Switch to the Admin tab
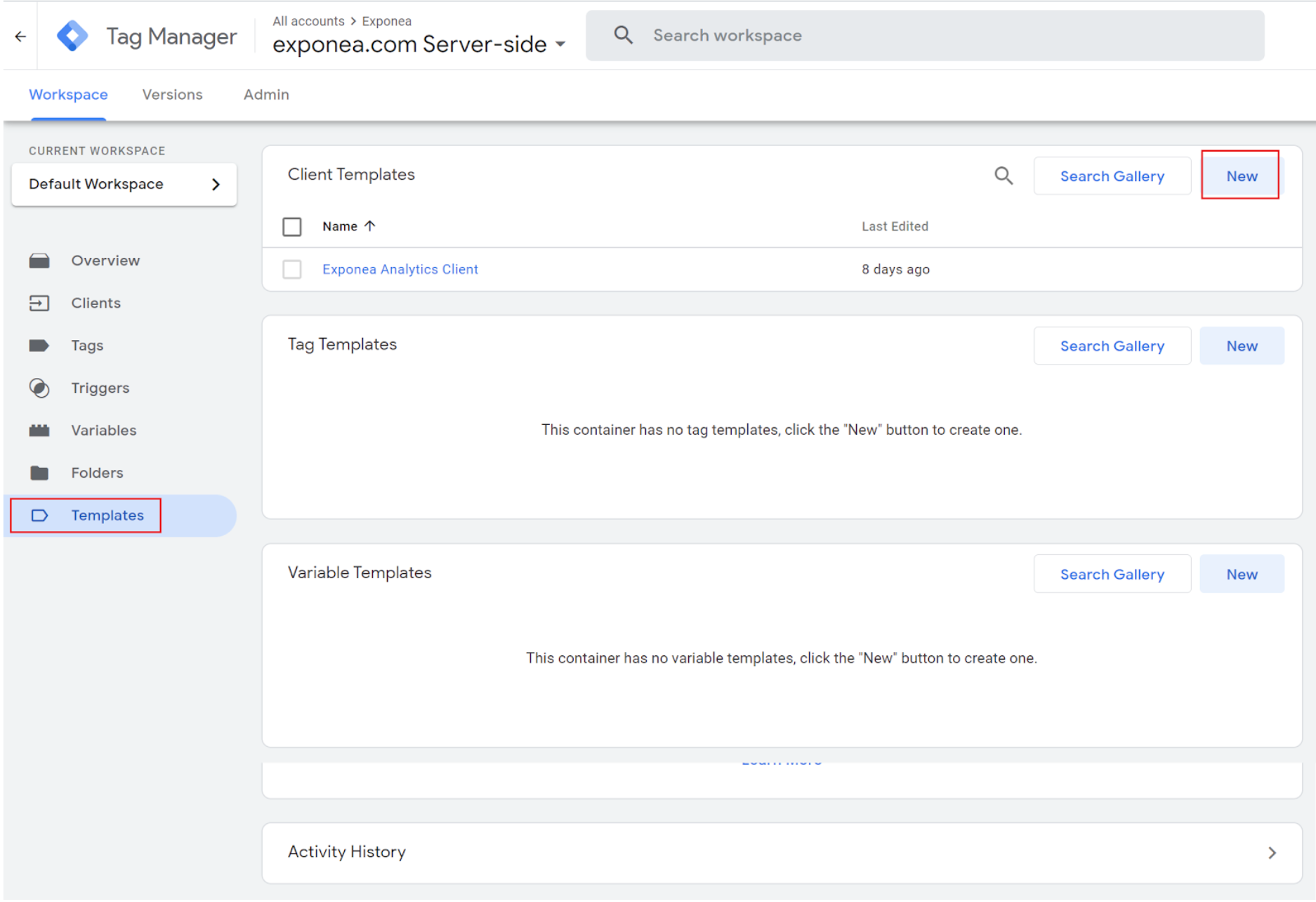 [266, 95]
